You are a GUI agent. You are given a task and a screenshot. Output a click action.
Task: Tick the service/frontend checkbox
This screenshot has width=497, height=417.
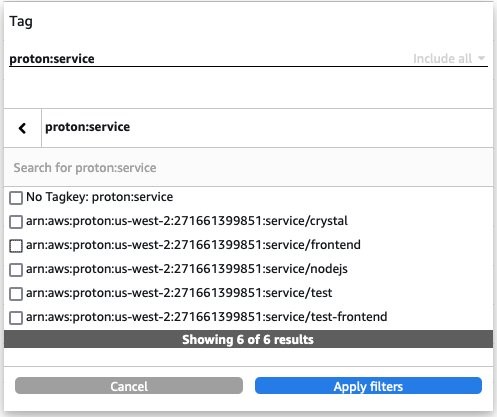click(16, 246)
